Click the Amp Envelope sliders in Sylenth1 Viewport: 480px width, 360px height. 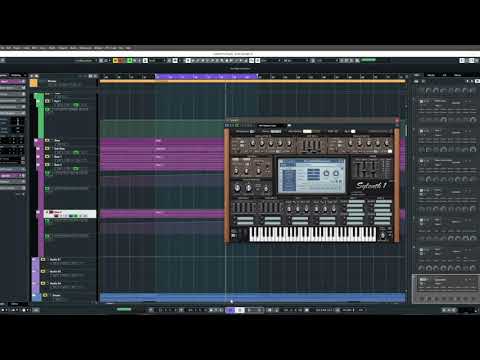click(312, 145)
